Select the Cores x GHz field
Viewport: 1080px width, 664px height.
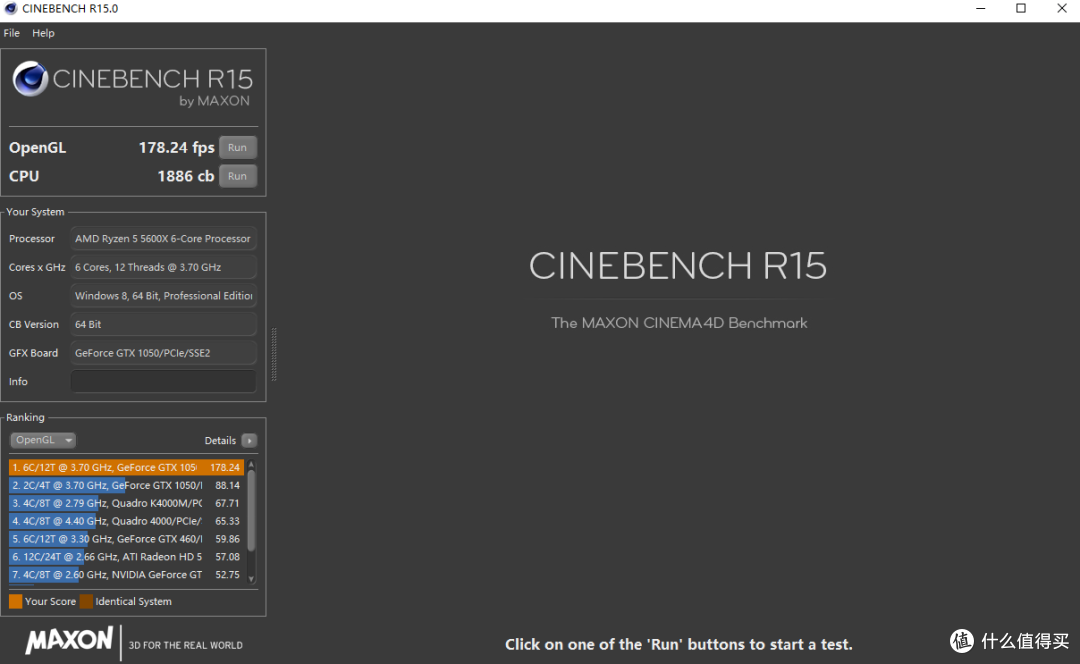tap(163, 267)
